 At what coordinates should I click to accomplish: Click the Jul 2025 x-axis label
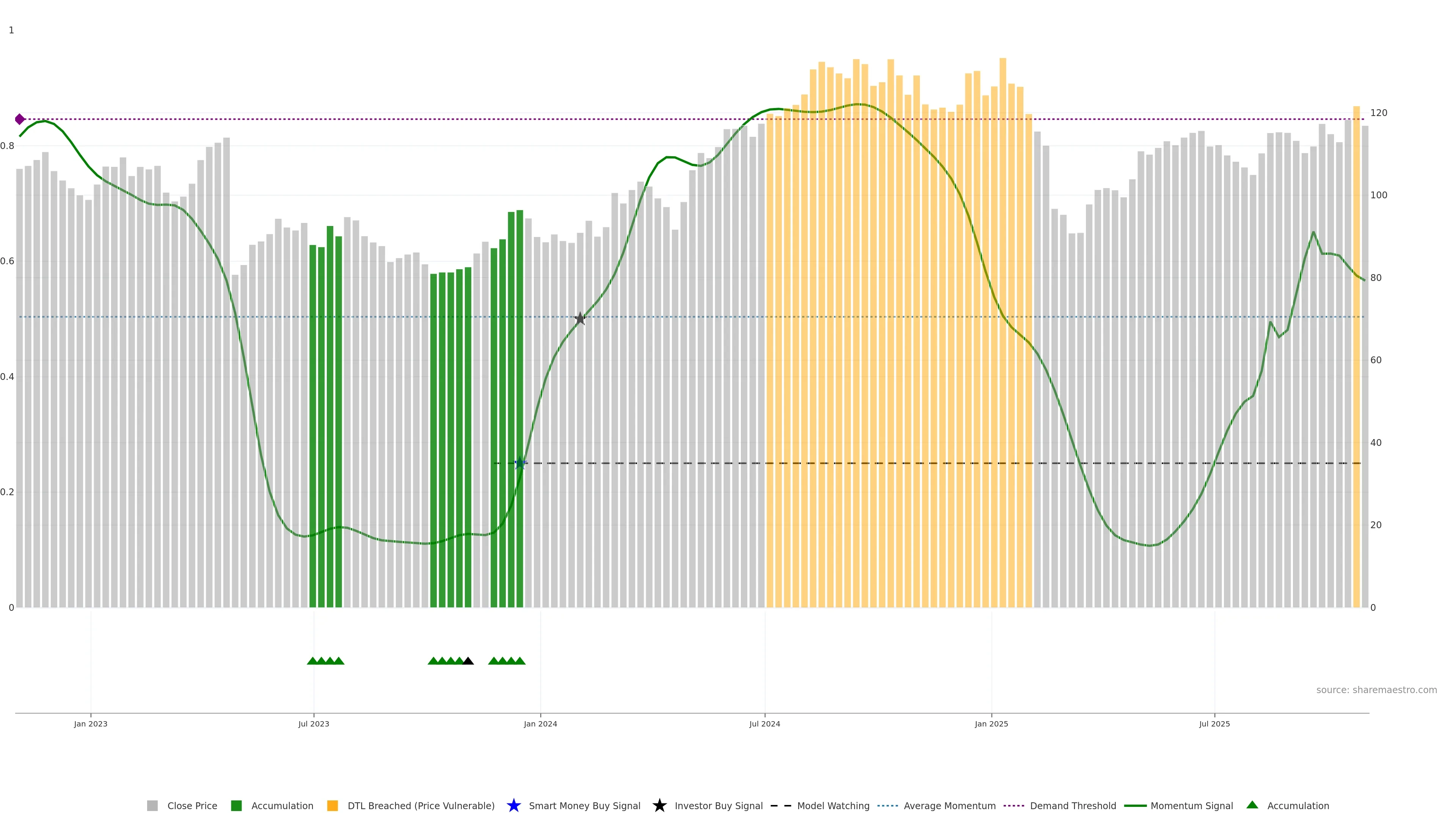[1214, 724]
